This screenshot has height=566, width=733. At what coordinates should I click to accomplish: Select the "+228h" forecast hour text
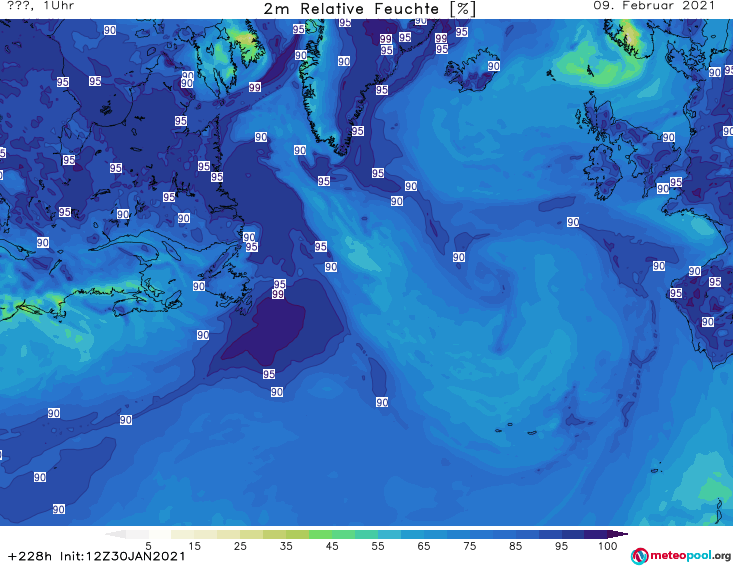coord(30,556)
